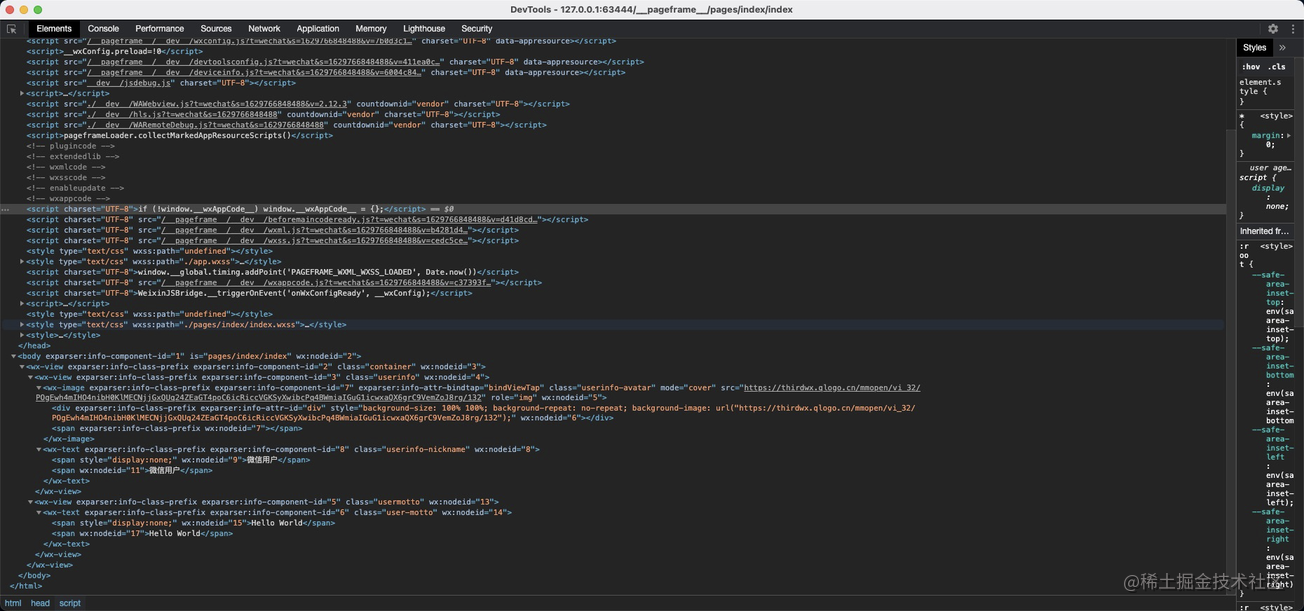The height and width of the screenshot is (611, 1304).
Task: Open the Performance tab
Action: pos(160,29)
